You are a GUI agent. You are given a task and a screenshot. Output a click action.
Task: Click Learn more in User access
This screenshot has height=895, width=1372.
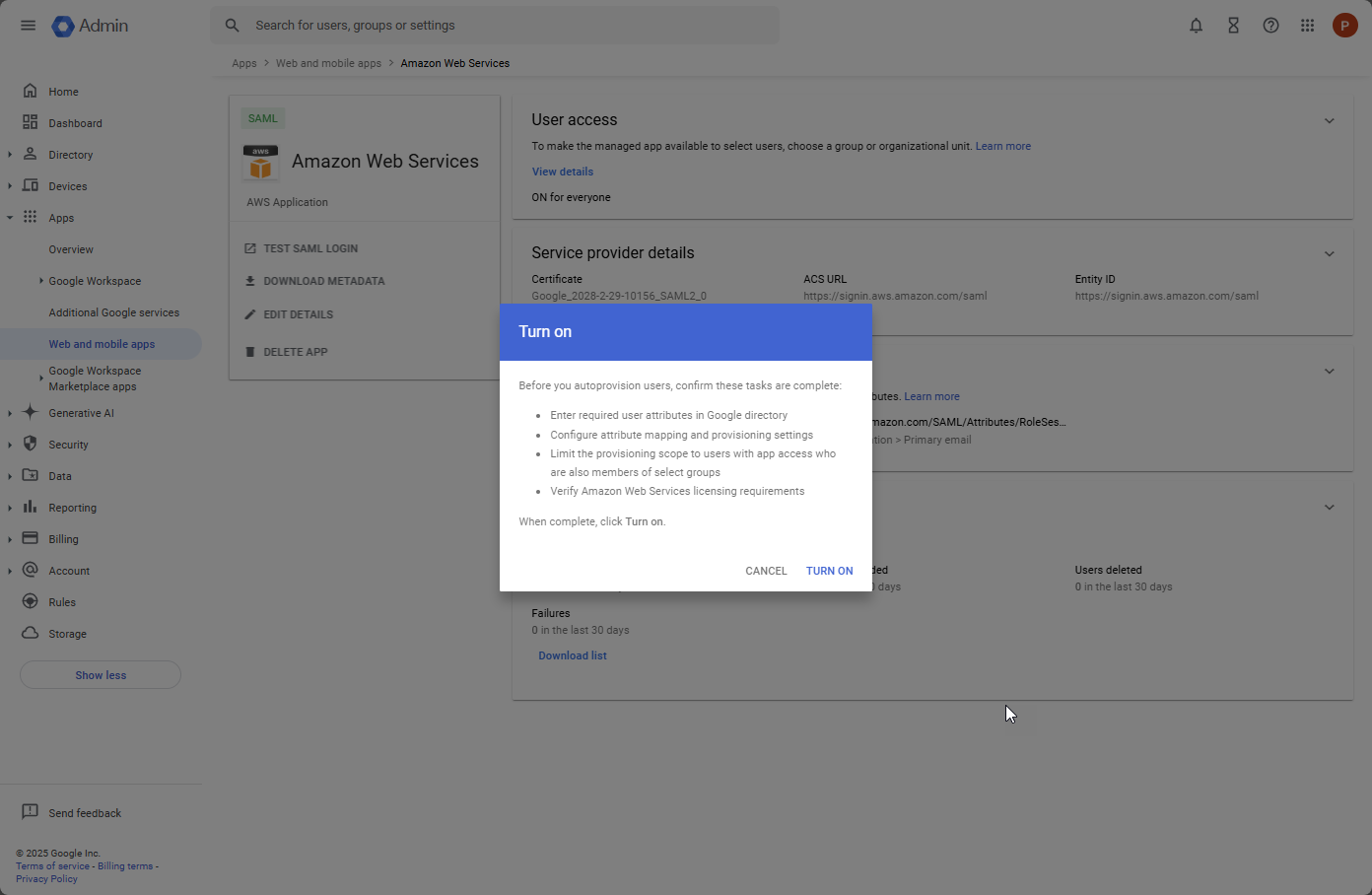pos(1003,146)
